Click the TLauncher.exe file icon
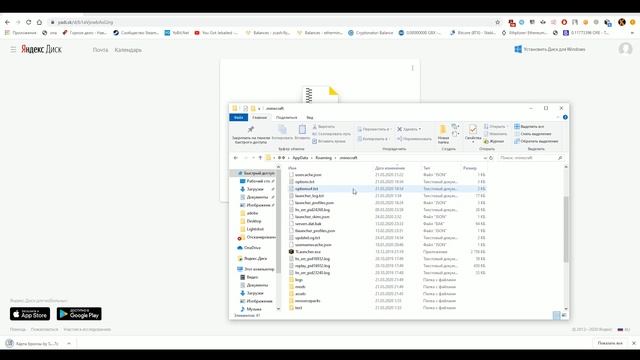Viewport: 640px width, 360px height. tap(291, 252)
